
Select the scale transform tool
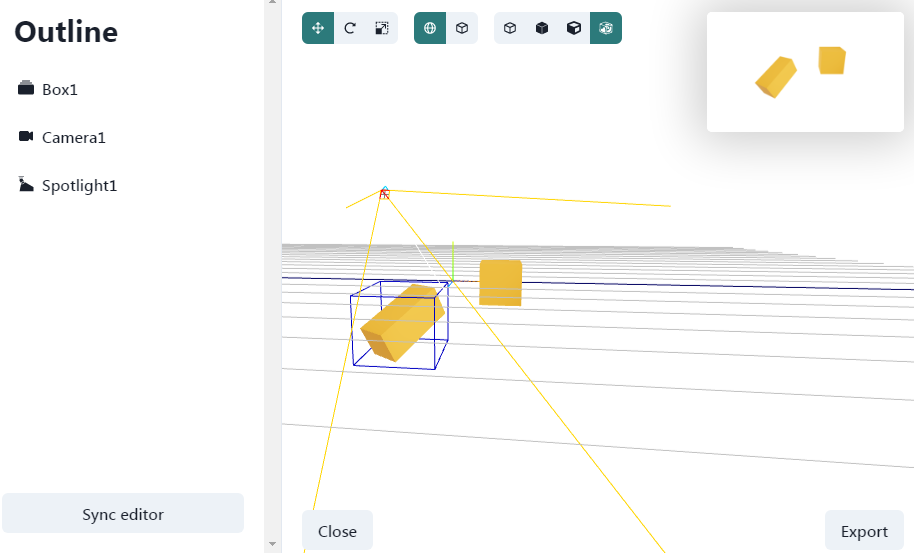[382, 28]
